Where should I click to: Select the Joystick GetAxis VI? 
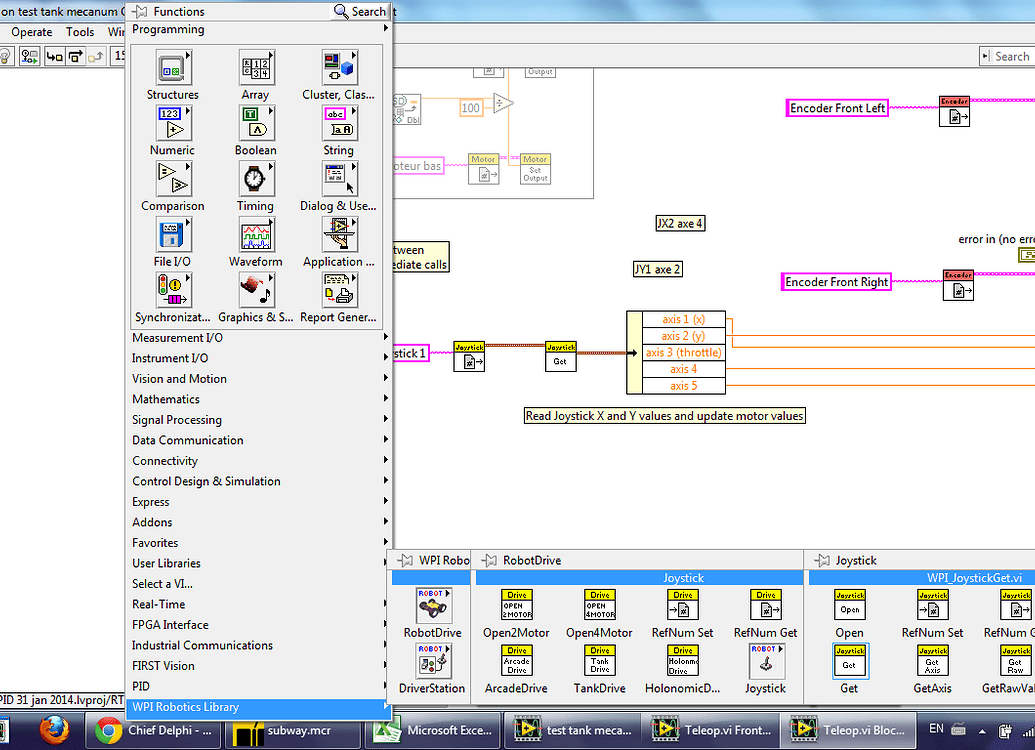click(933, 660)
